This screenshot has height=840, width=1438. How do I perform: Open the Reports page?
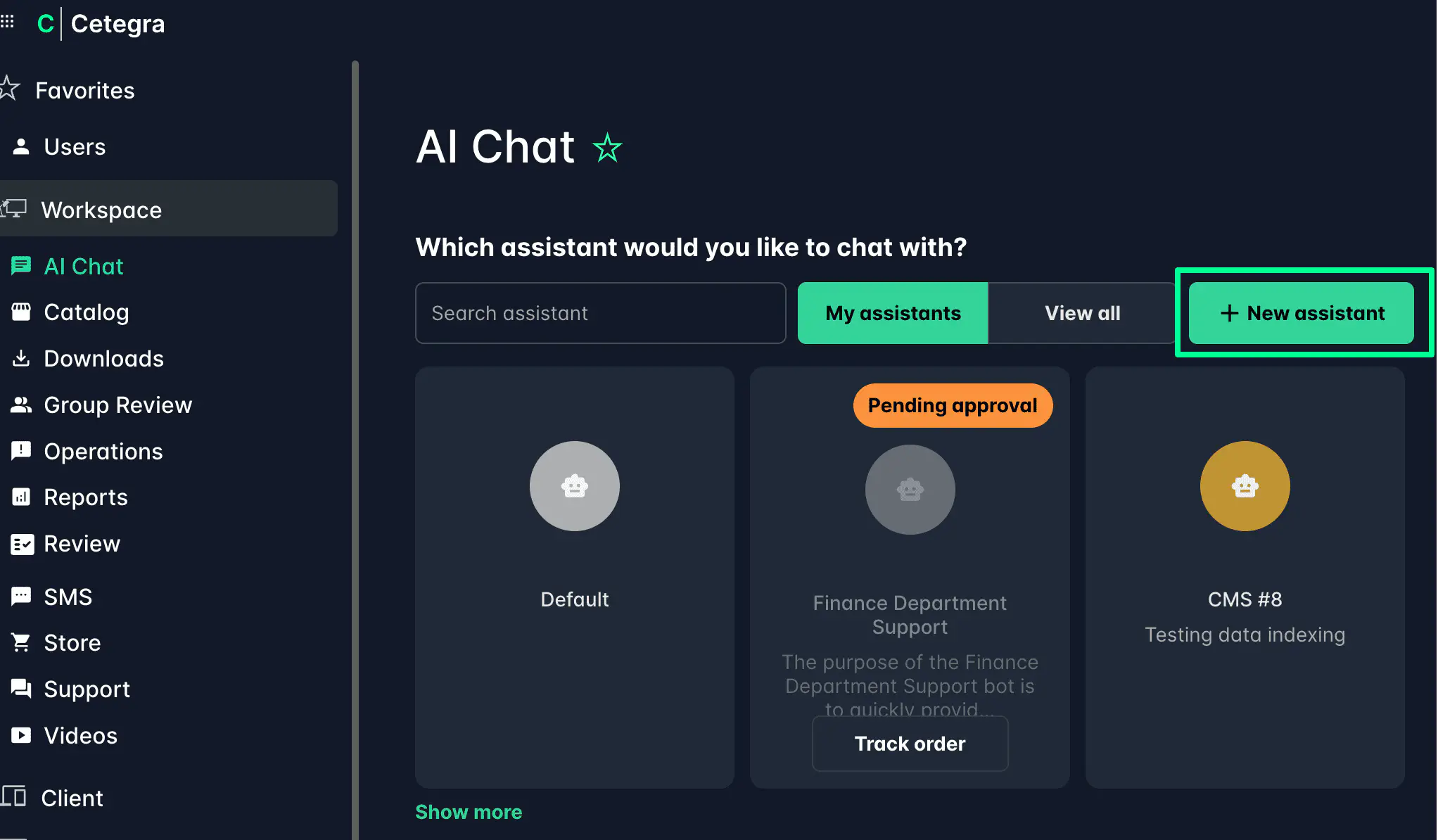tap(85, 497)
